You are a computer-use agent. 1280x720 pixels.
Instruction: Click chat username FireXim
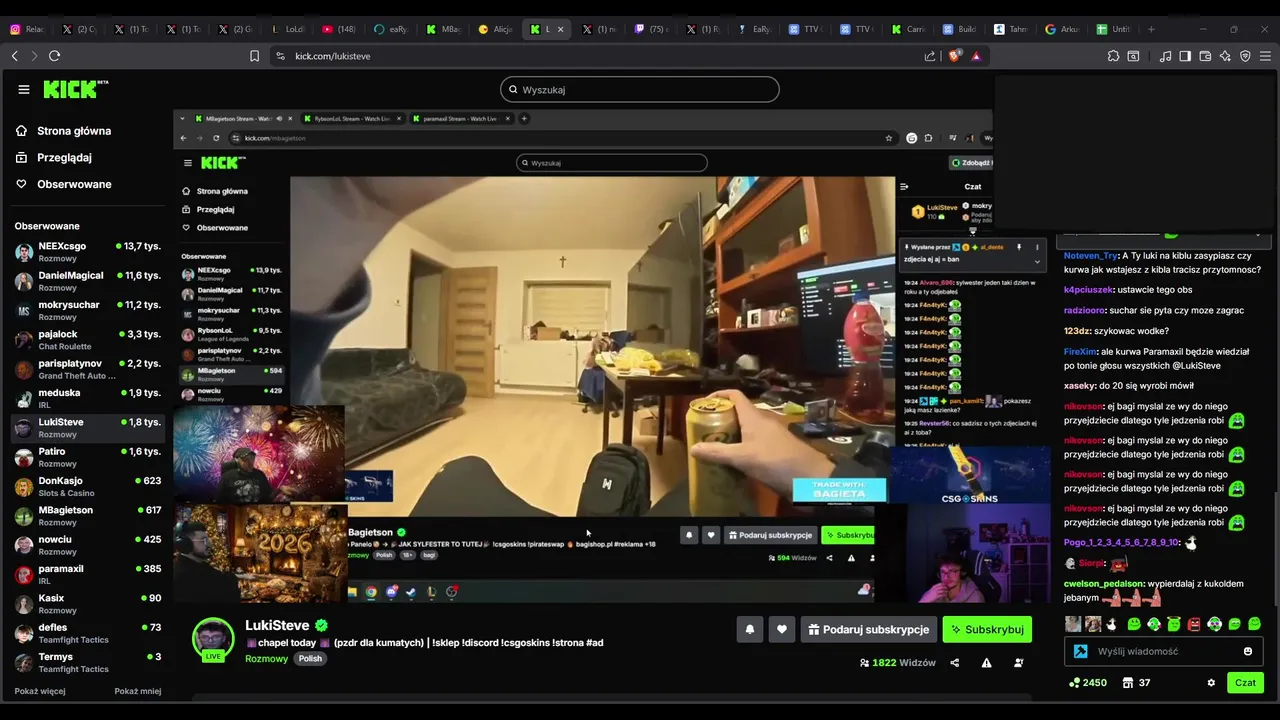[x=1080, y=352]
